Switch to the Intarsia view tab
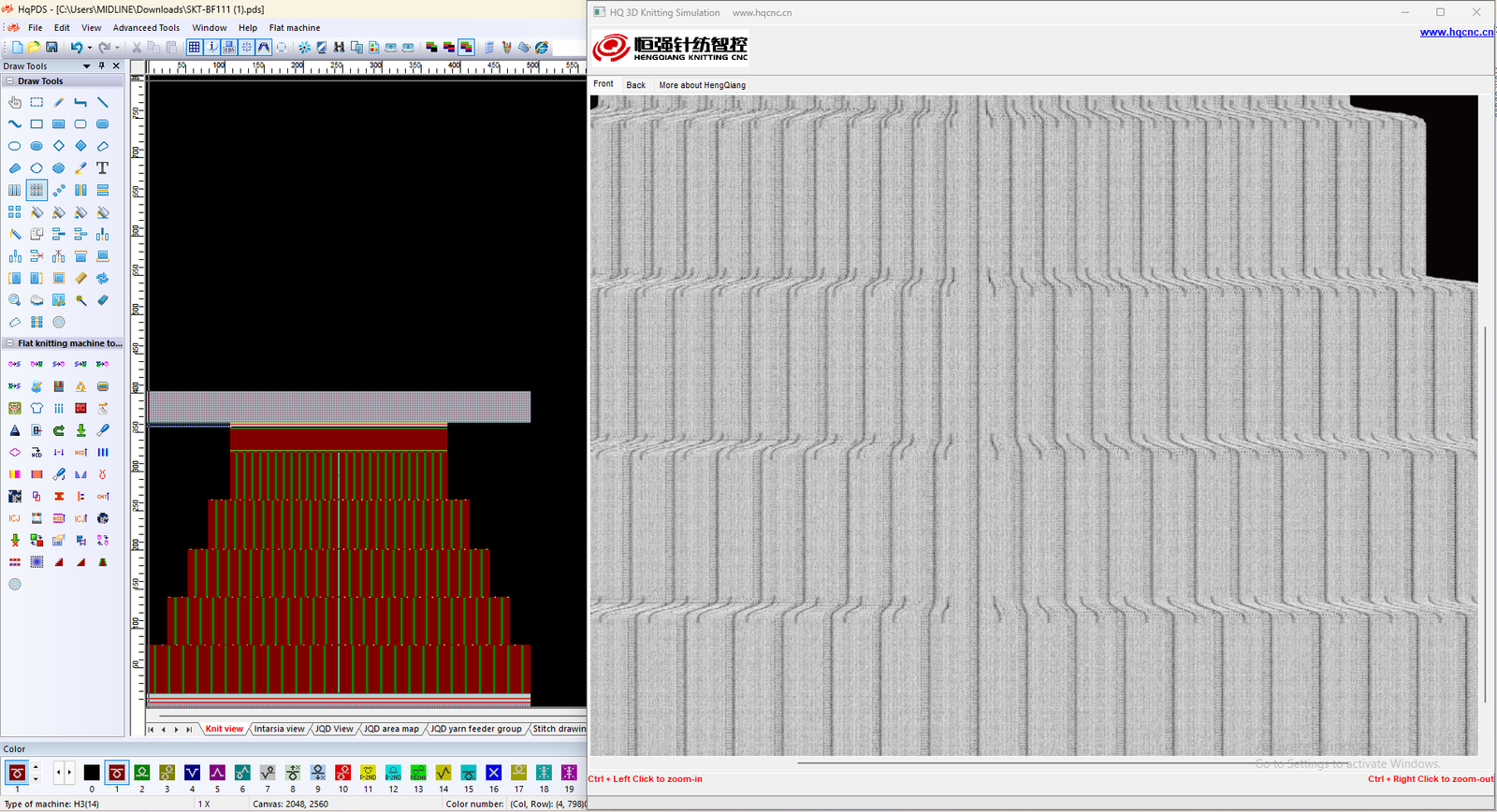The height and width of the screenshot is (812, 1497). (279, 729)
